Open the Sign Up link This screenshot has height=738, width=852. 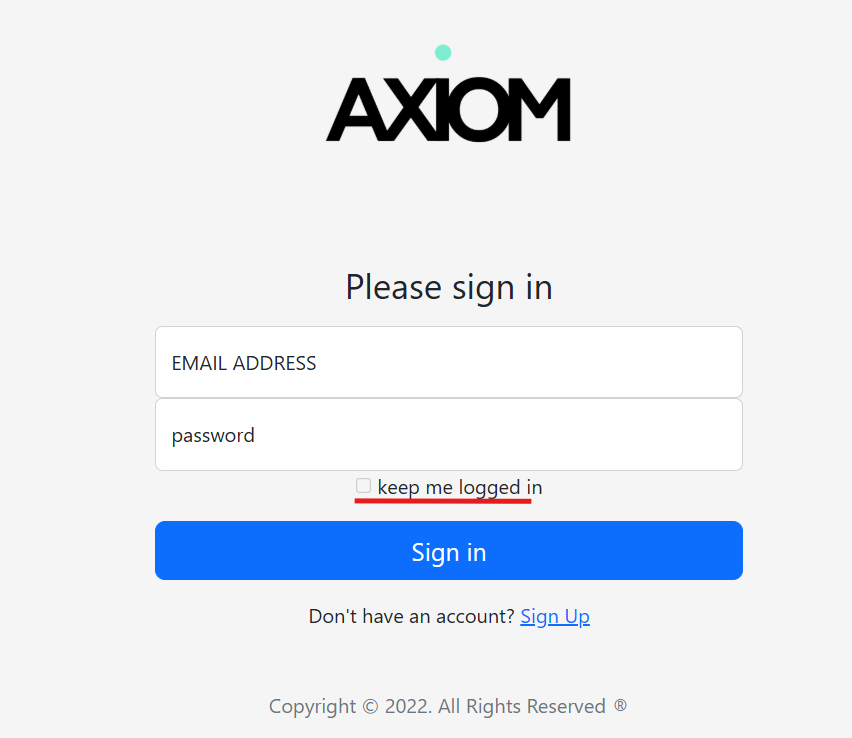click(555, 616)
